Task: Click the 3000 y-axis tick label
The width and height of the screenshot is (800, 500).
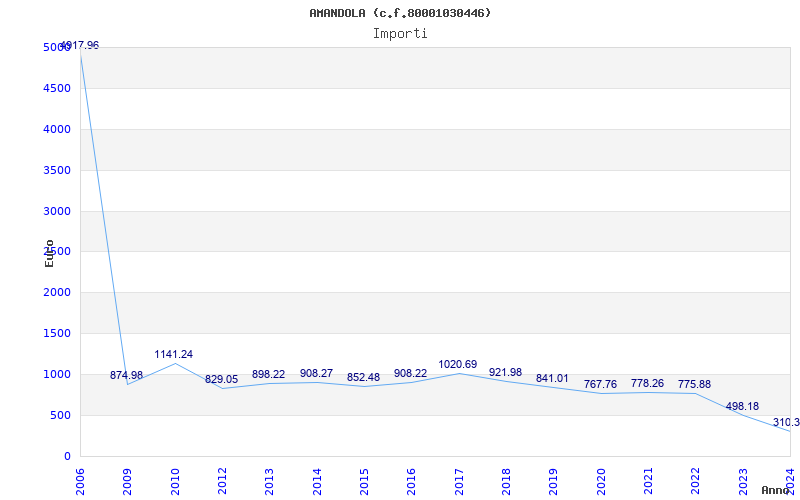Action: click(x=57, y=211)
